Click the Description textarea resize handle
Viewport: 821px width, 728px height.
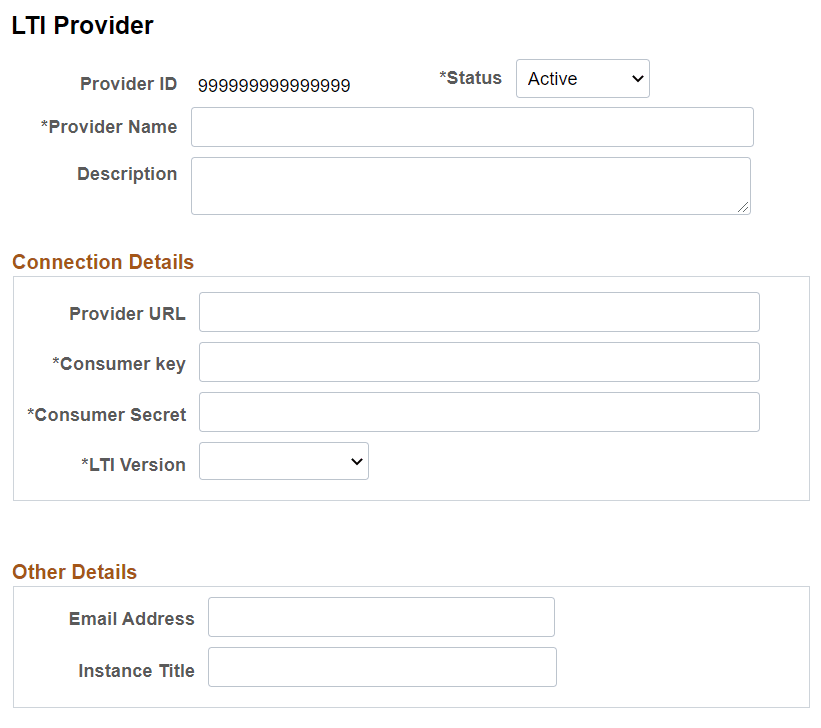pyautogui.click(x=744, y=207)
